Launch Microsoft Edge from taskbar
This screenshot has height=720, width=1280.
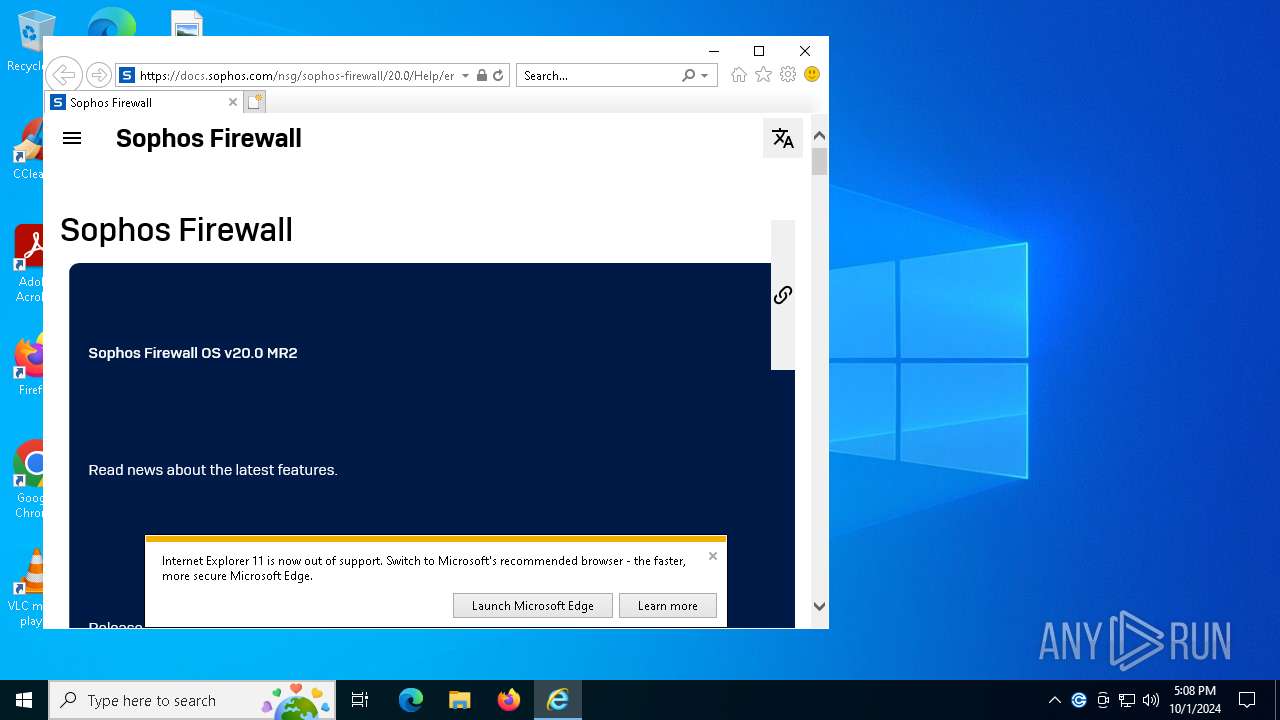[x=411, y=700]
